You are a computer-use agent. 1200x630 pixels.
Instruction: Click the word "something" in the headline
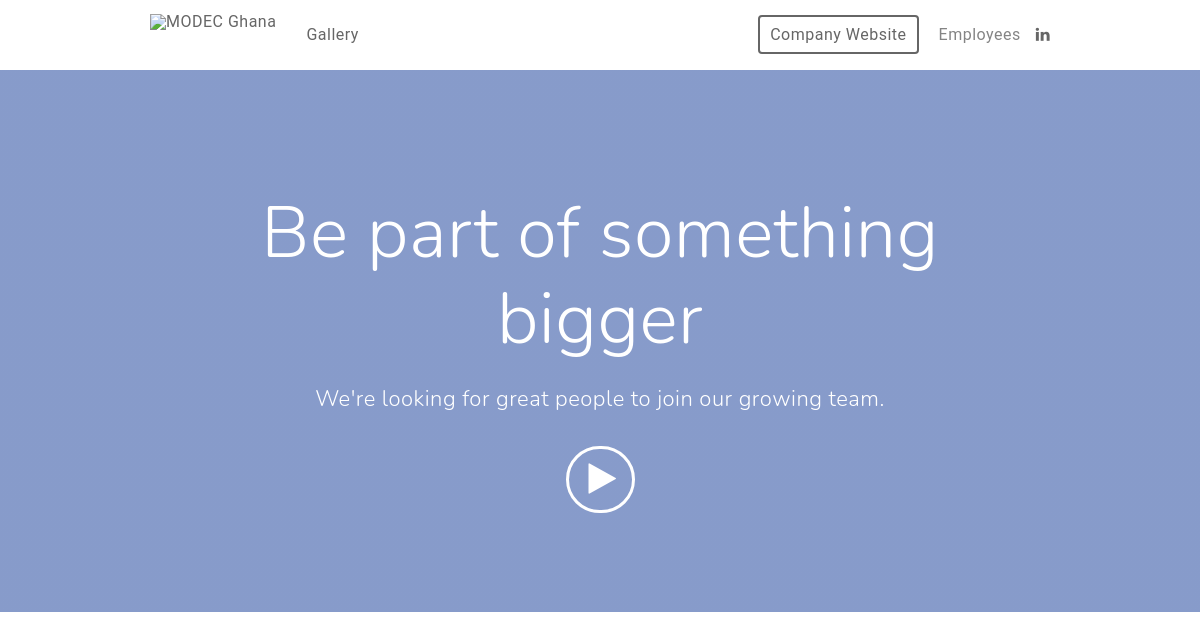coord(768,236)
